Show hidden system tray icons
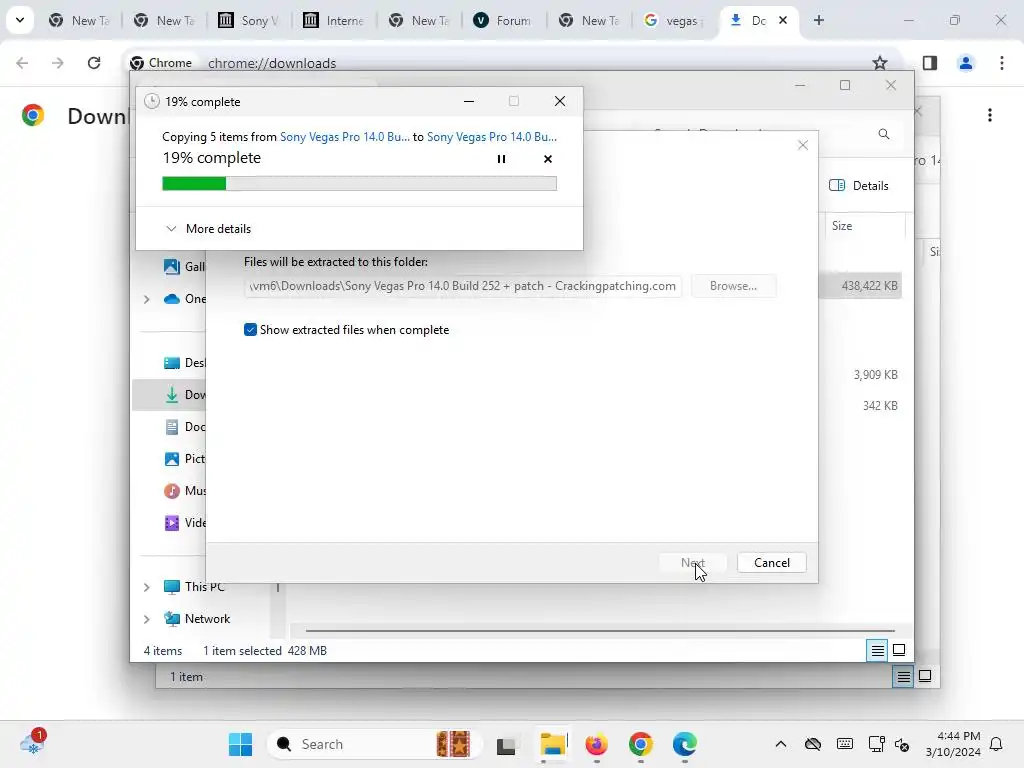Viewport: 1024px width, 768px height. pyautogui.click(x=780, y=744)
